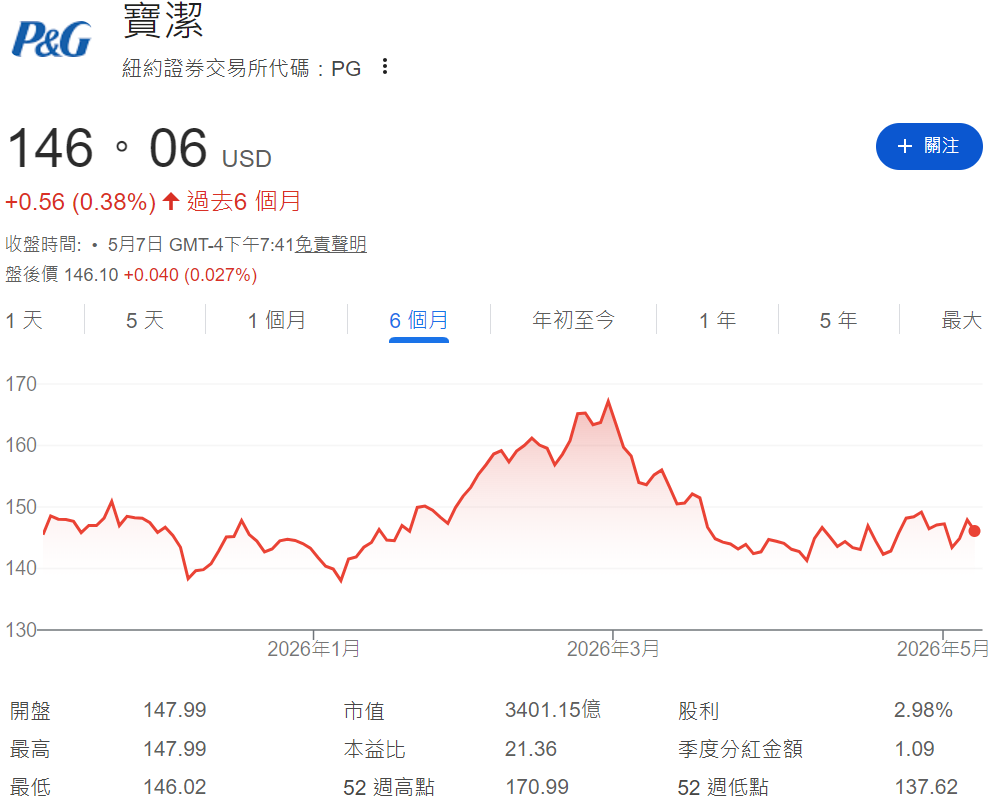Switch to the 1 天 range tab
Image resolution: width=996 pixels, height=798 pixels.
pyautogui.click(x=24, y=320)
